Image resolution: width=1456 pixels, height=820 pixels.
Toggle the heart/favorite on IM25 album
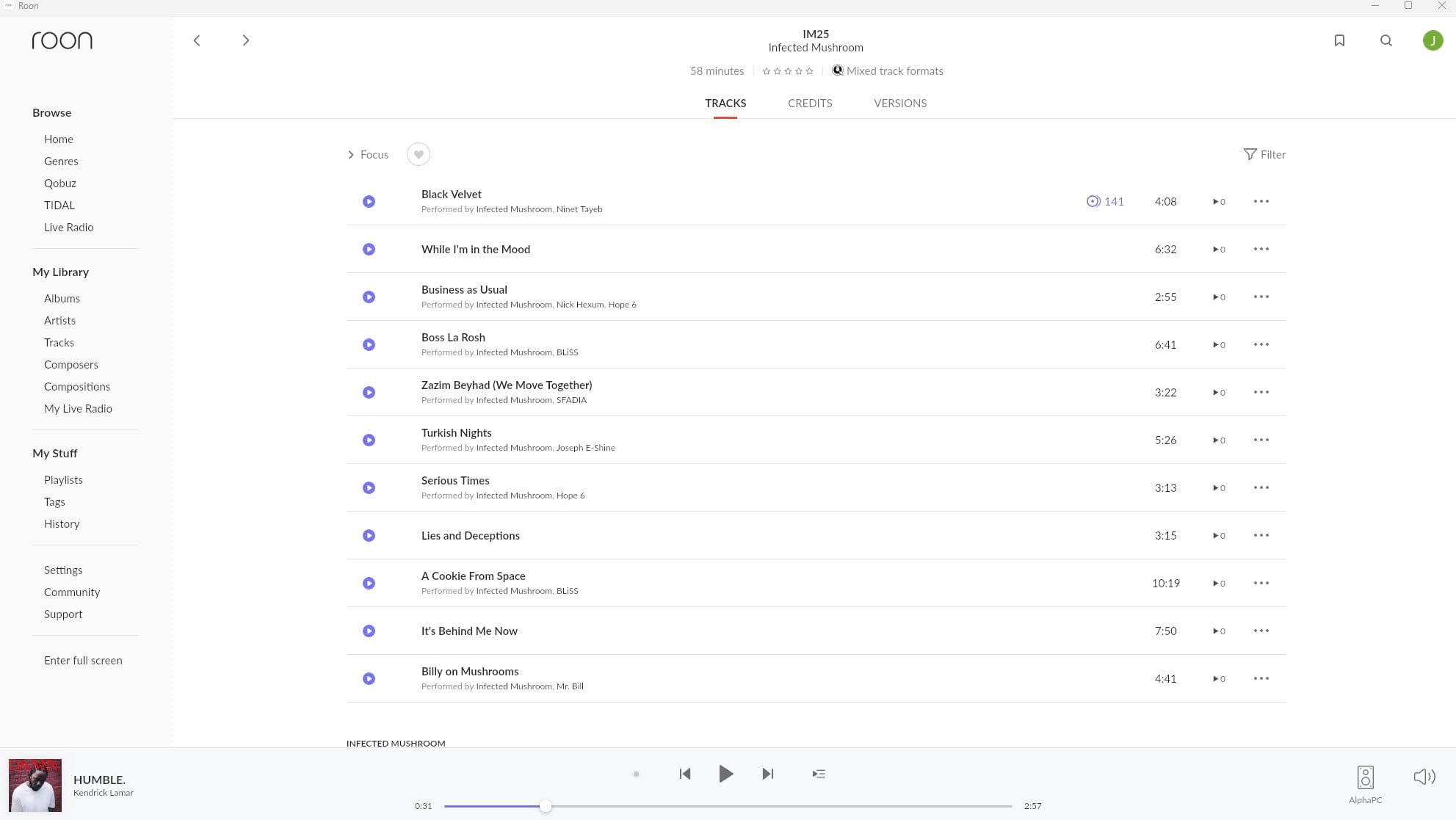coord(419,154)
